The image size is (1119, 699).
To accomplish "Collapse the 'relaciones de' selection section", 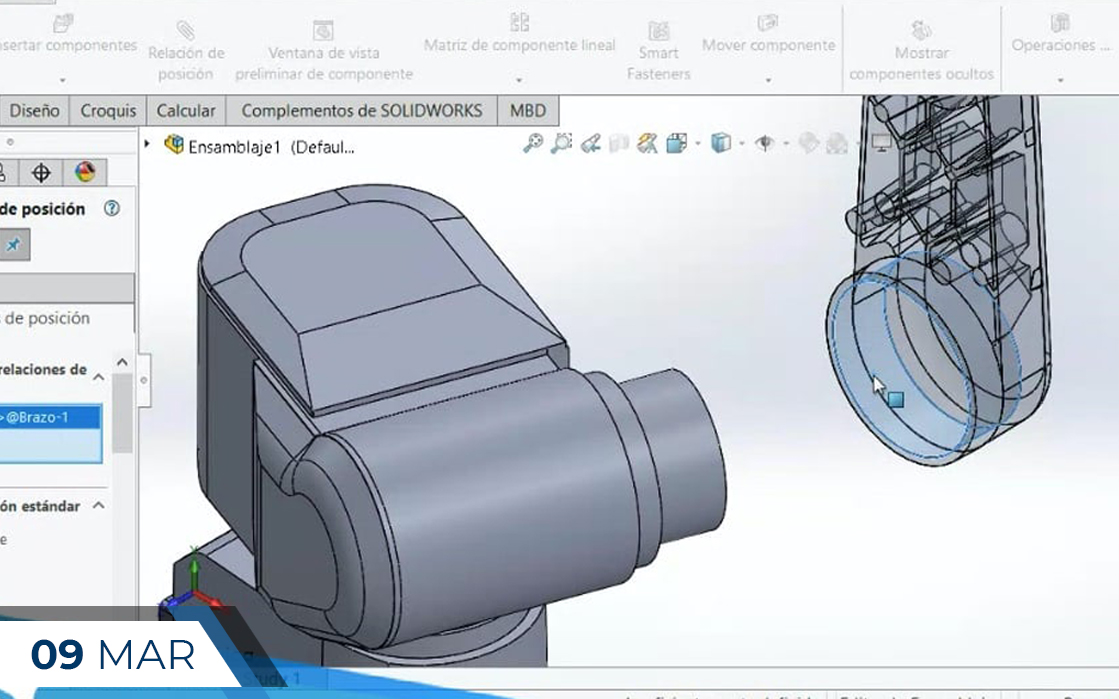I will coord(98,377).
